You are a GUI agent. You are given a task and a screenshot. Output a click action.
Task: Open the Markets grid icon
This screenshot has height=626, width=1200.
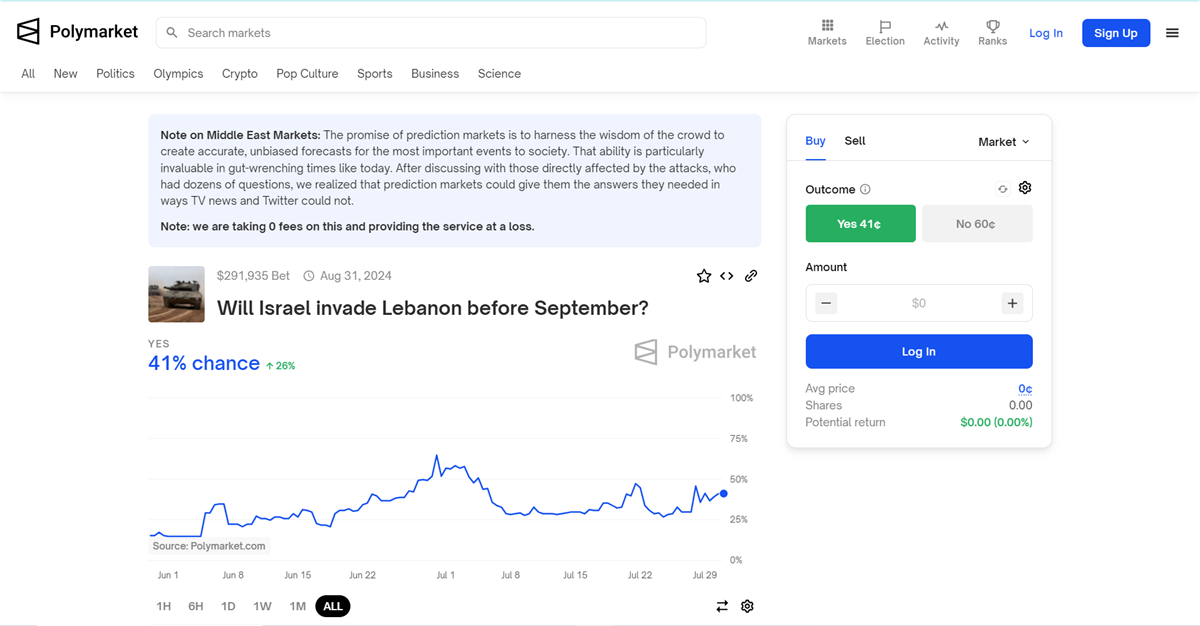(x=827, y=26)
